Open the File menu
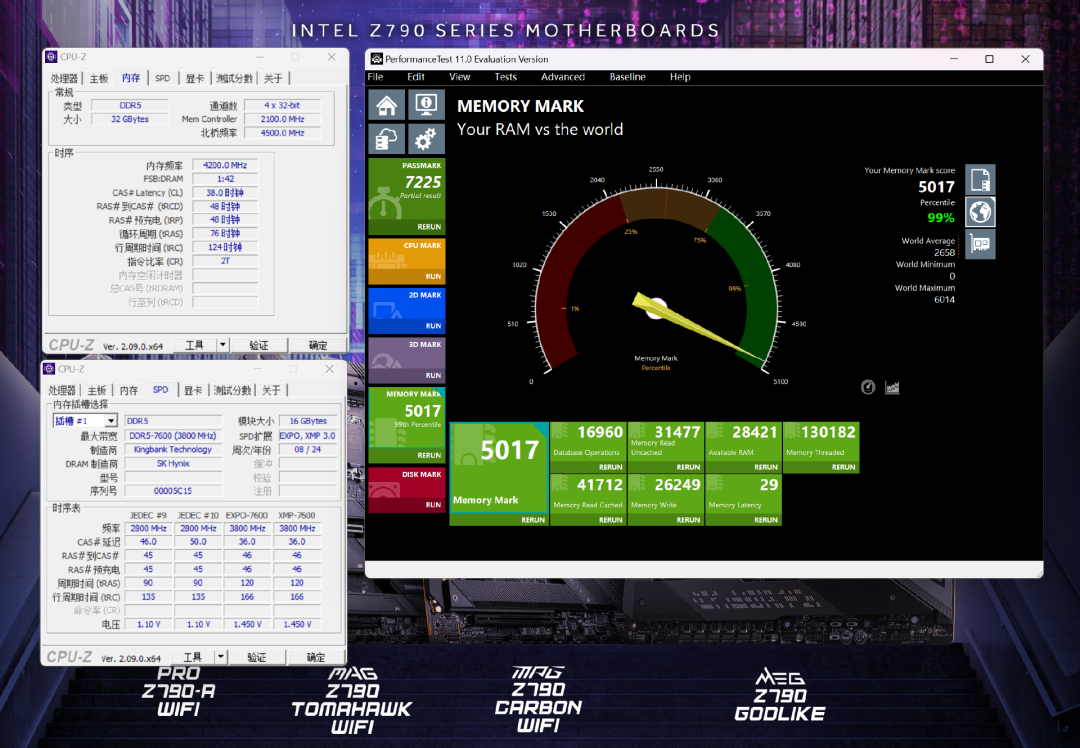The image size is (1080, 748). point(375,77)
